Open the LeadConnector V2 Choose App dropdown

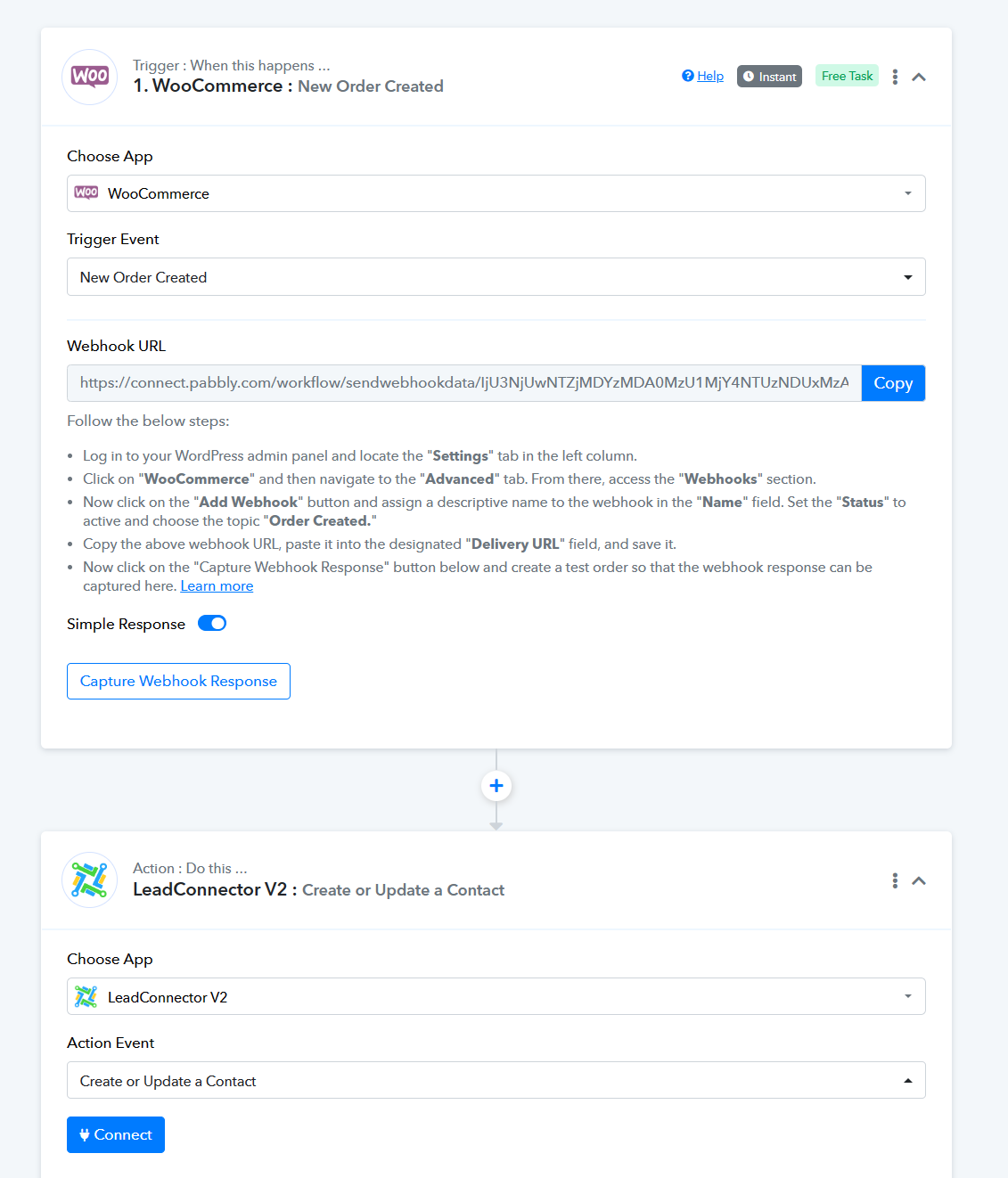point(496,997)
